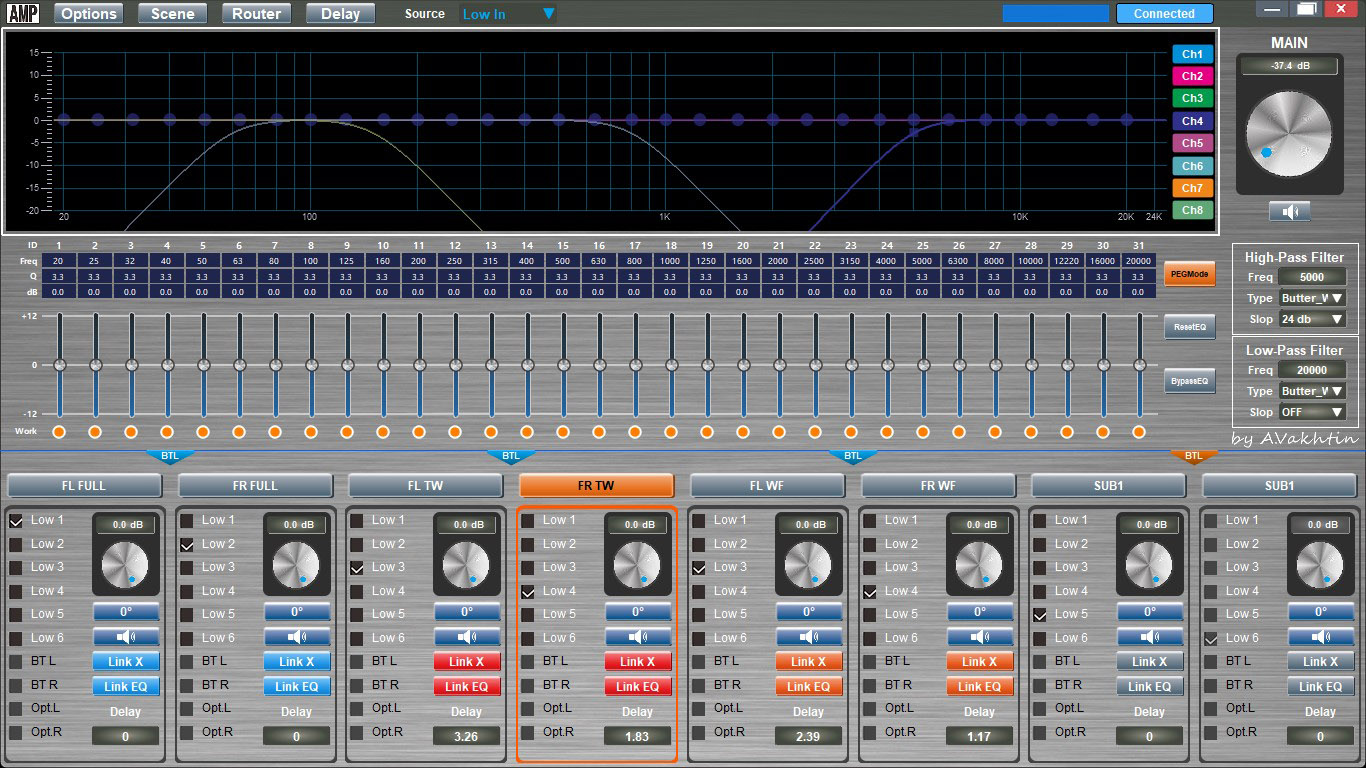Open the Router menu
Viewport: 1366px width, 768px height.
(256, 14)
